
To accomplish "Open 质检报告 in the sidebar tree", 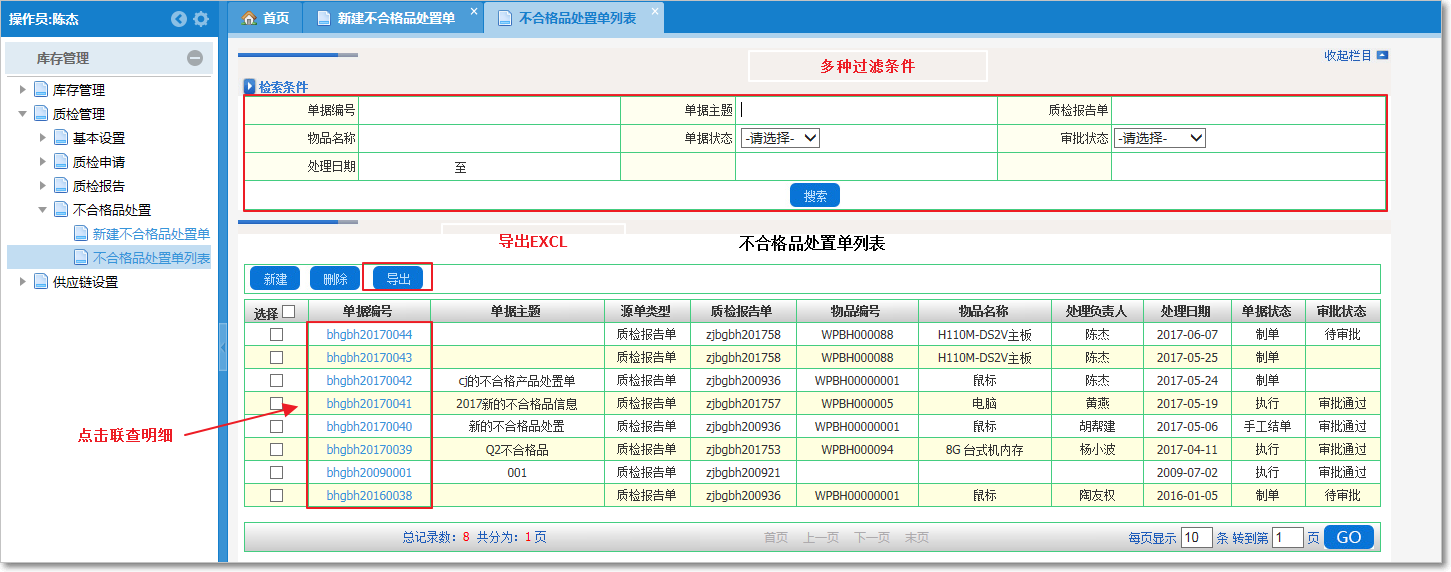I will (98, 186).
